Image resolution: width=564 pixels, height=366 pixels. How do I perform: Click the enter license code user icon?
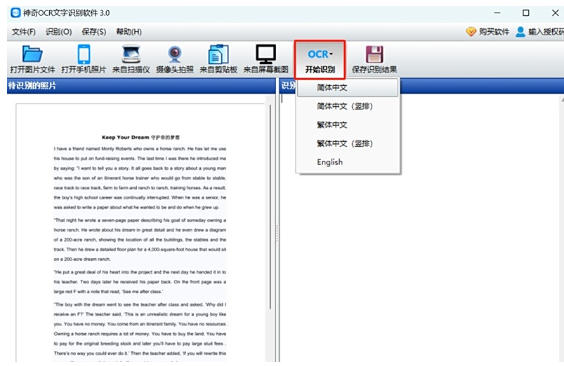point(520,32)
